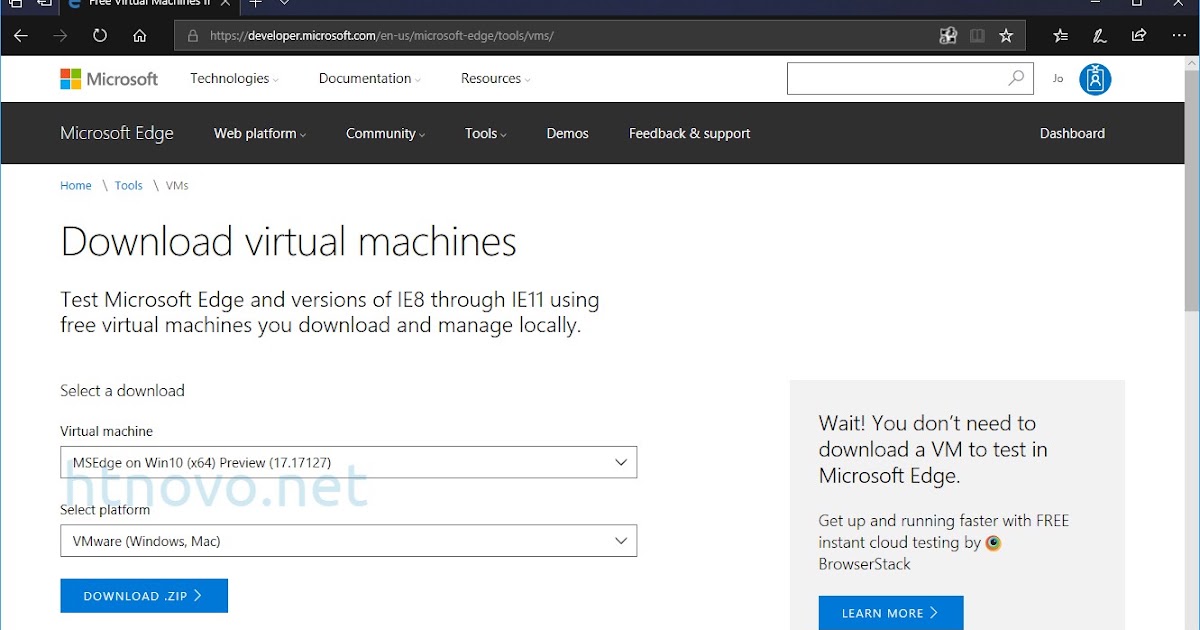1200x630 pixels.
Task: Expand the Tools navigation menu
Action: pyautogui.click(x=486, y=133)
